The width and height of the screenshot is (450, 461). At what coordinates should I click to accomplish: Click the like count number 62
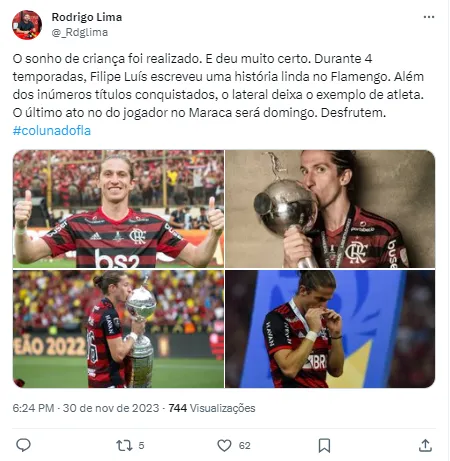(245, 446)
